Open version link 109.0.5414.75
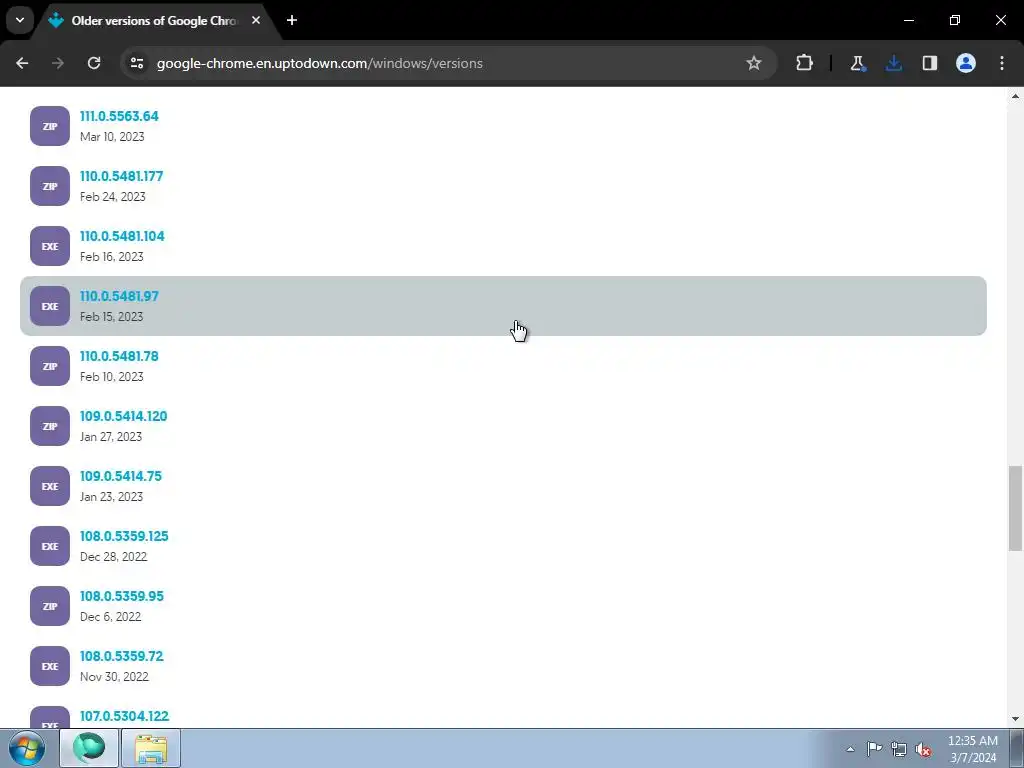This screenshot has height=768, width=1024. point(121,477)
